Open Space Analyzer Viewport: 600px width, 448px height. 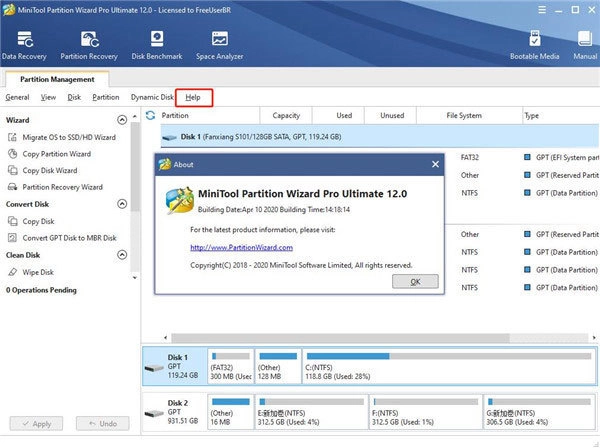click(x=220, y=45)
